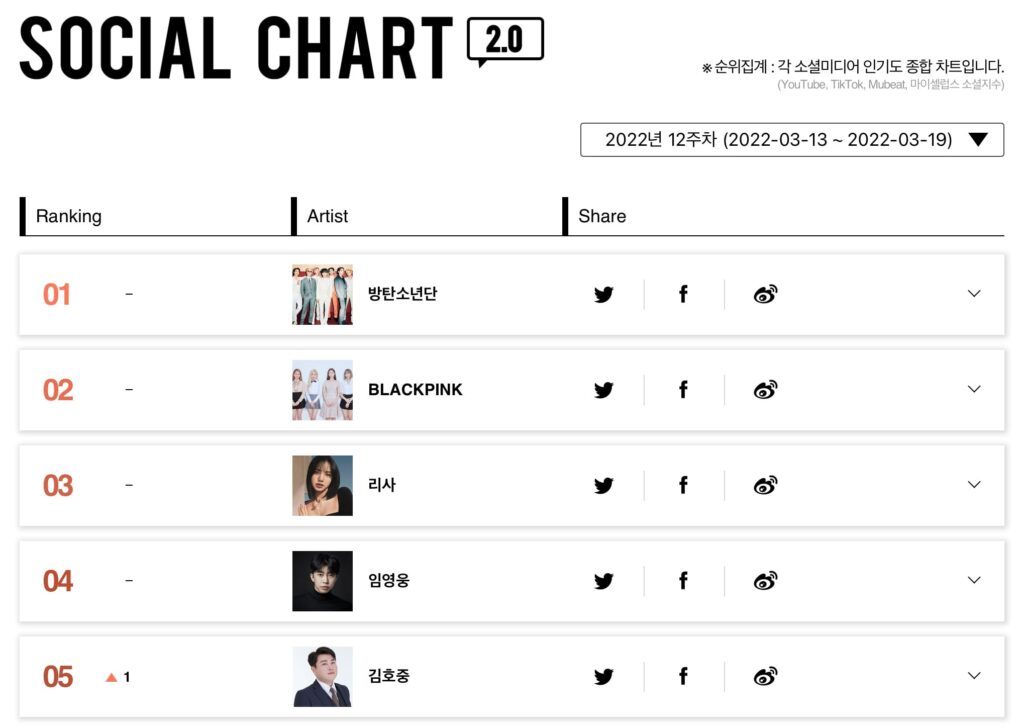Expand the BLACKPINK row details chevron
This screenshot has height=727, width=1024.
point(974,389)
